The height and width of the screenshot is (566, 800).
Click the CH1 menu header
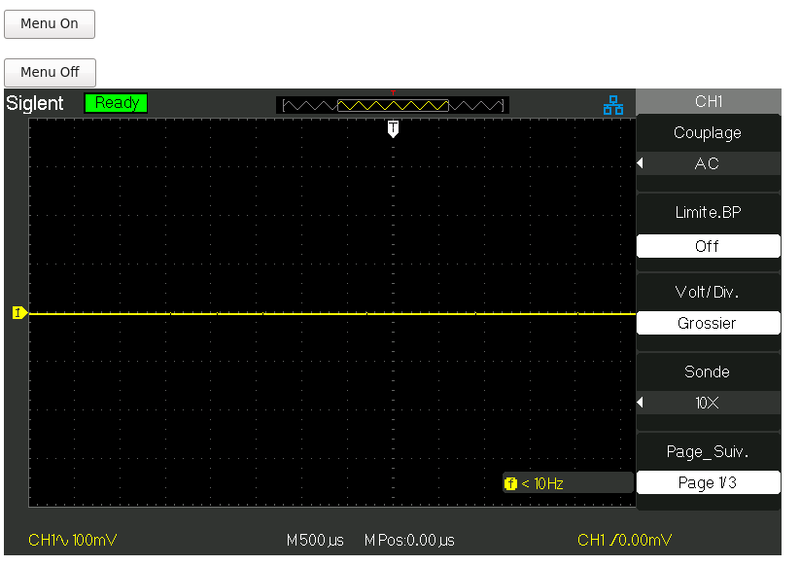[x=707, y=101]
